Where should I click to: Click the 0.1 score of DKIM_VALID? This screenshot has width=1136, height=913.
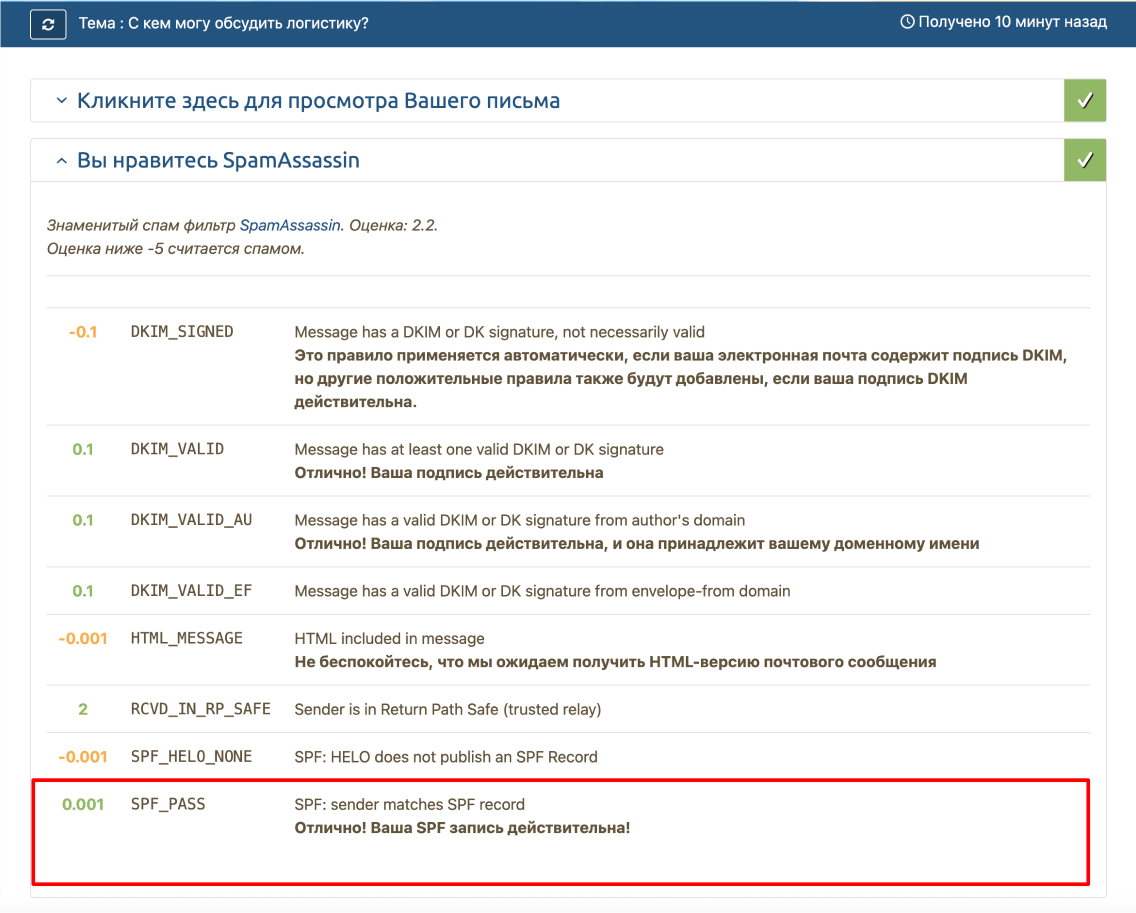pos(83,449)
